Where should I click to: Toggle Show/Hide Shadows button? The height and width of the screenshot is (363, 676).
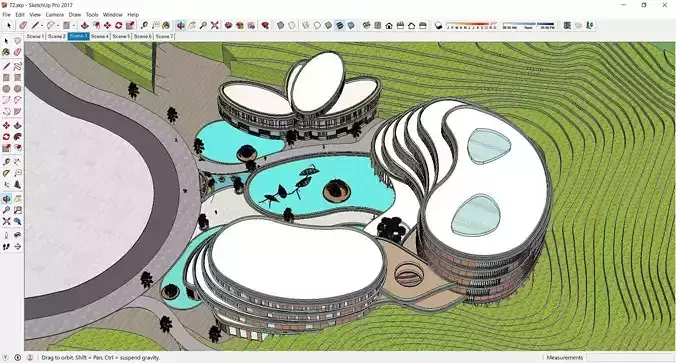438,25
